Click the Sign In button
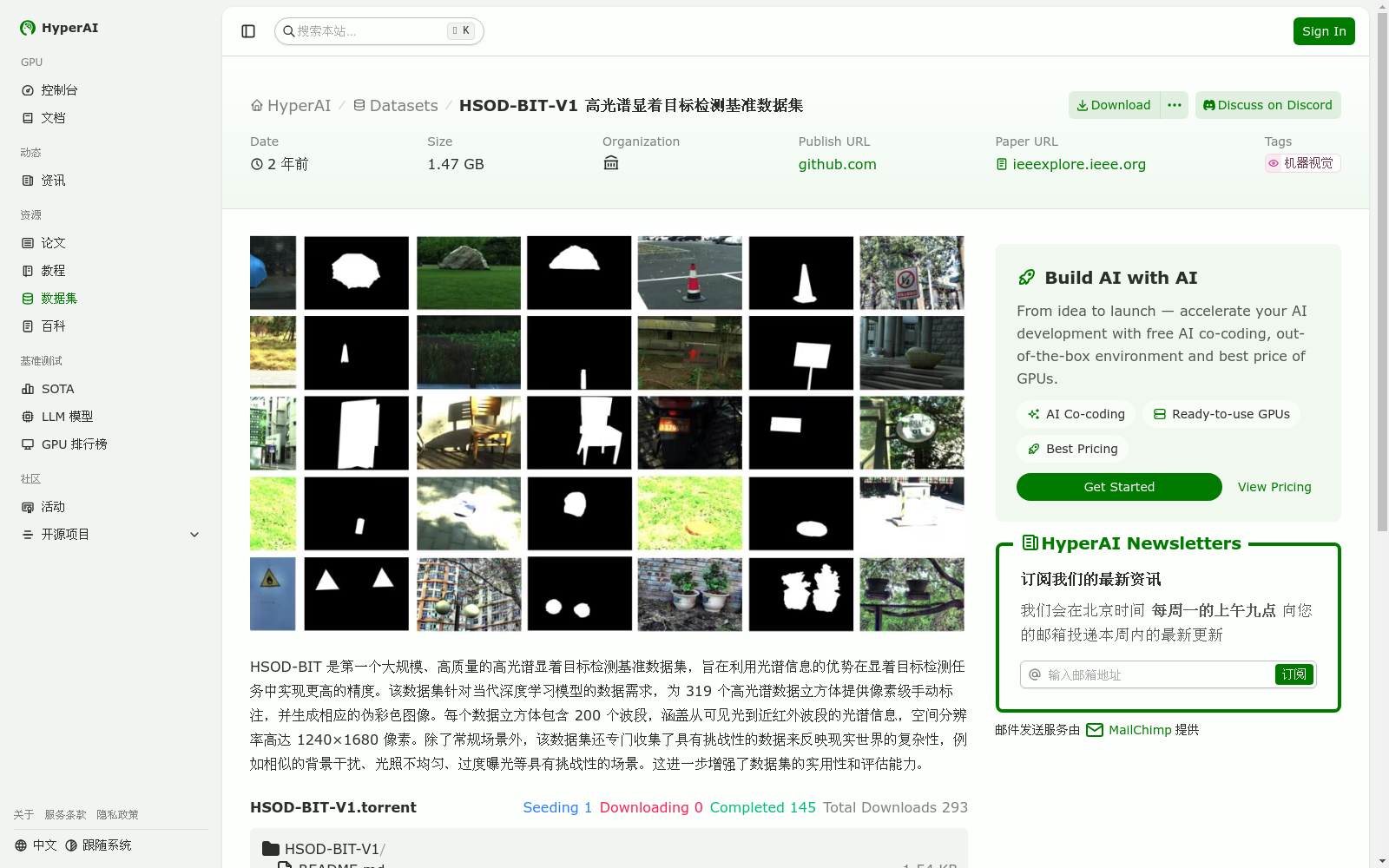1389x868 pixels. pyautogui.click(x=1324, y=31)
